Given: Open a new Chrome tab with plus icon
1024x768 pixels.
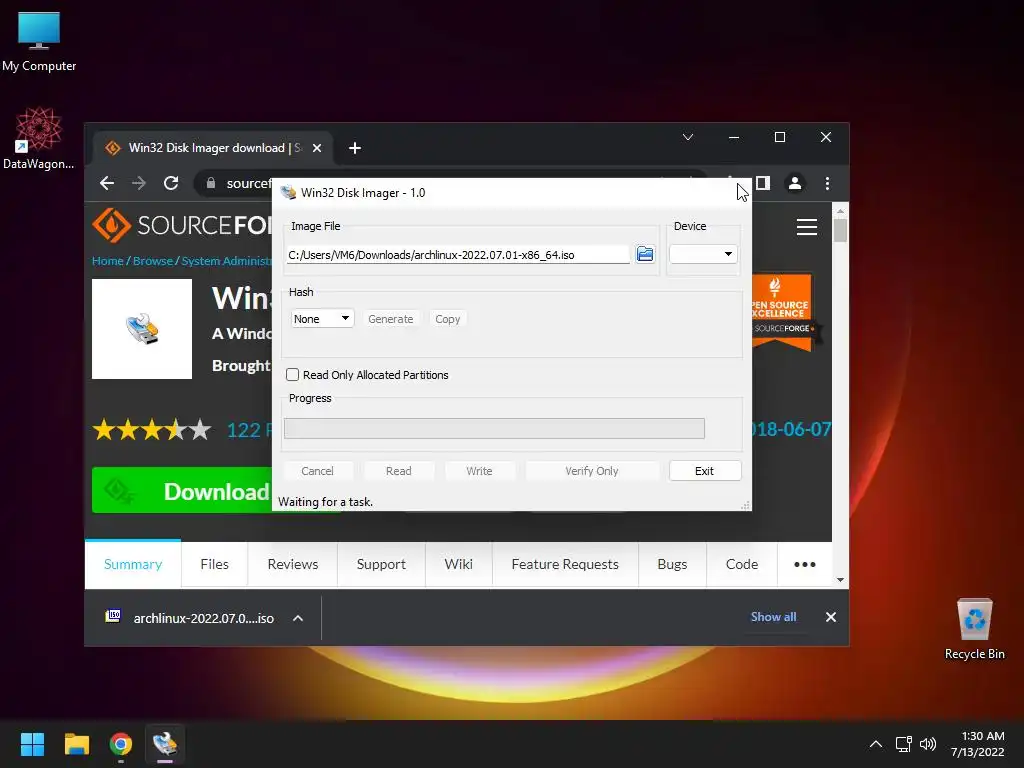Looking at the screenshot, I should [x=355, y=148].
